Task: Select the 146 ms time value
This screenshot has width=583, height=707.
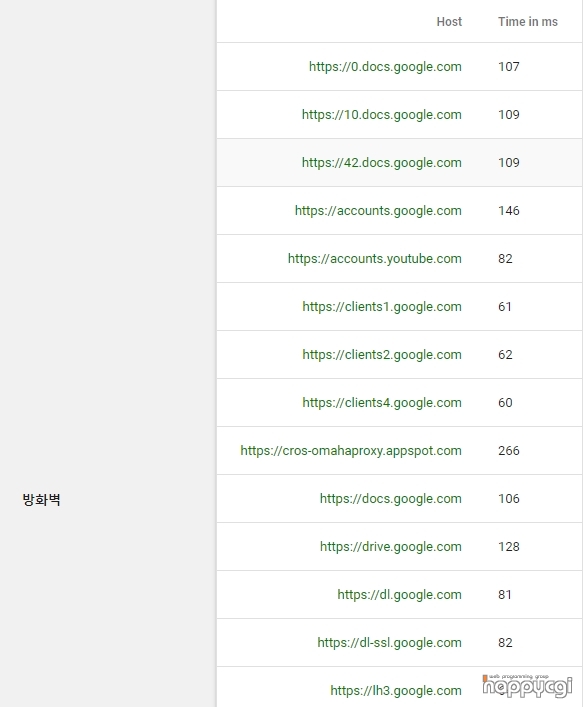Action: point(509,211)
